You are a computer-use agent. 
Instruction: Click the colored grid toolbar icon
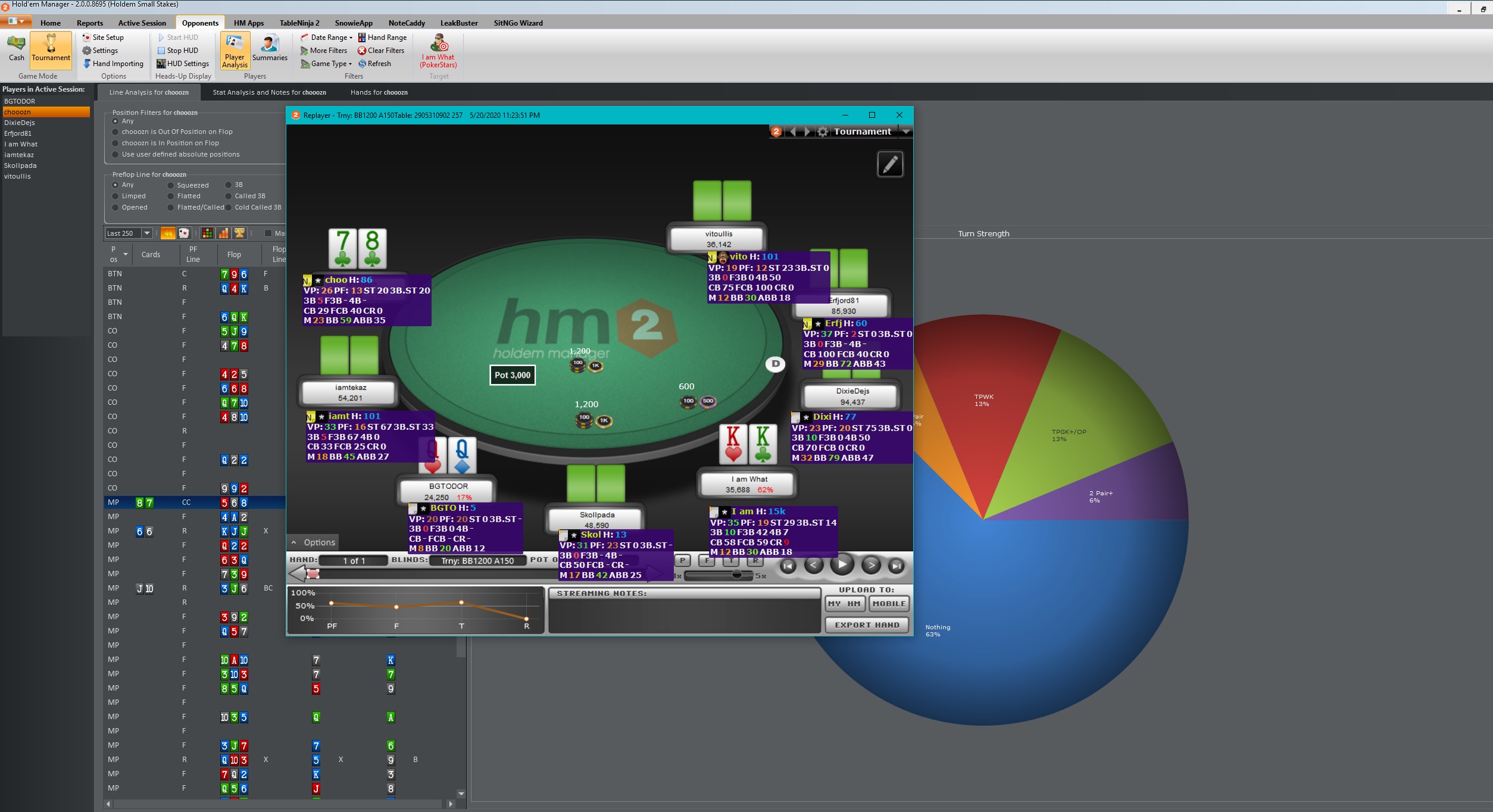point(207,233)
